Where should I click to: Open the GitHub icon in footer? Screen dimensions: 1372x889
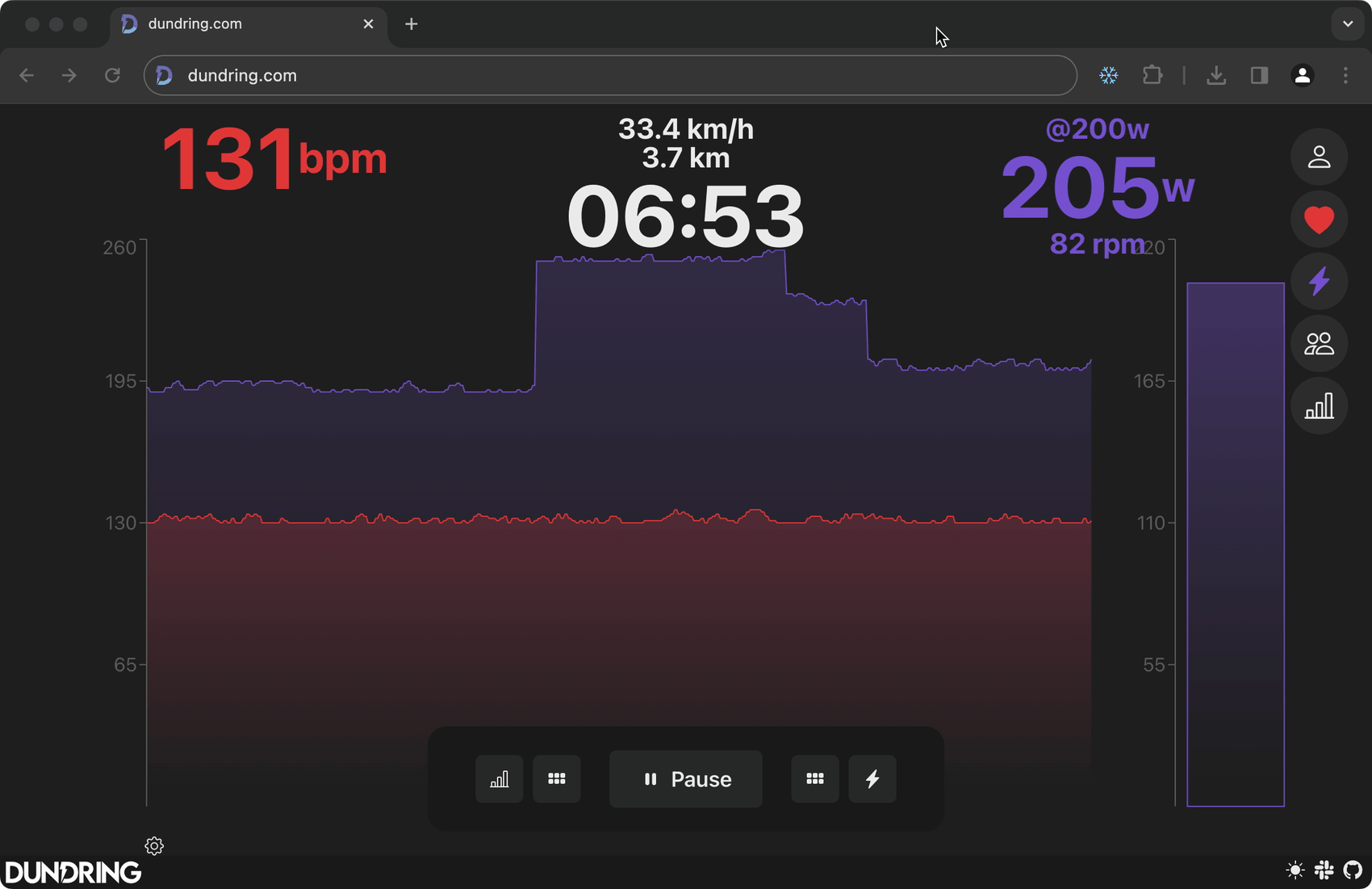tap(1353, 870)
